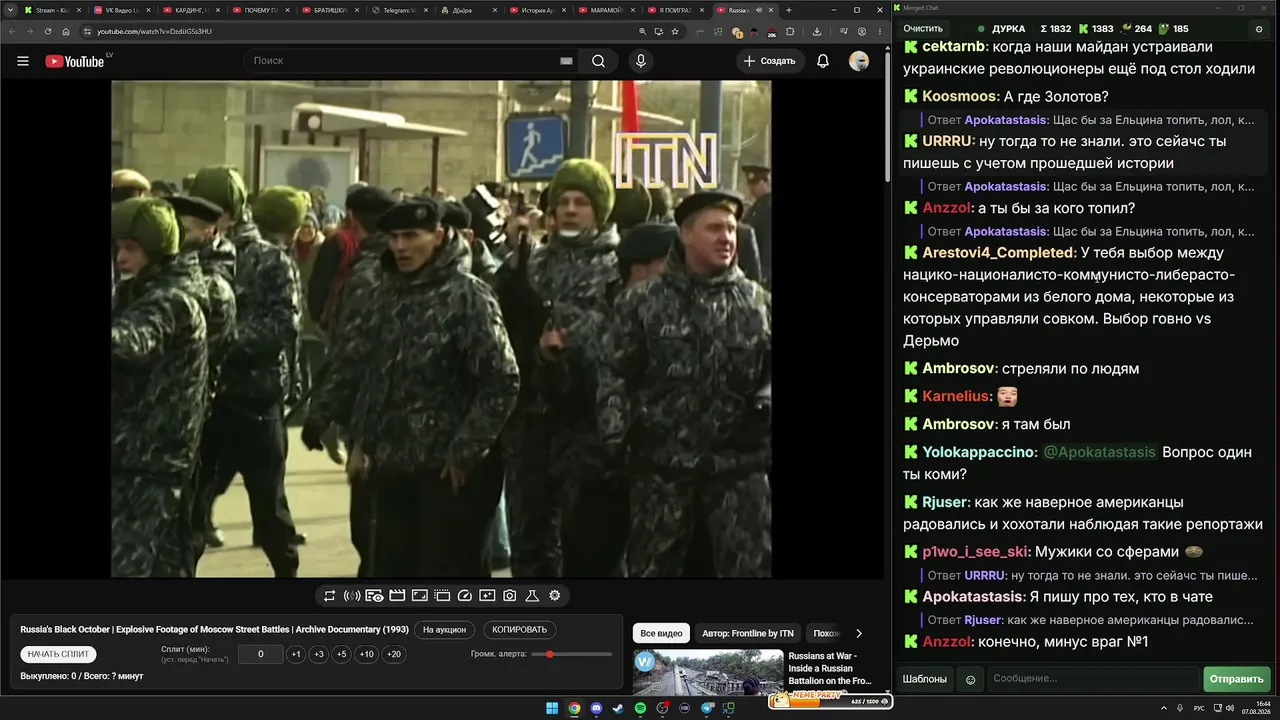Click the speedometer icon under the video

pyautogui.click(x=464, y=596)
